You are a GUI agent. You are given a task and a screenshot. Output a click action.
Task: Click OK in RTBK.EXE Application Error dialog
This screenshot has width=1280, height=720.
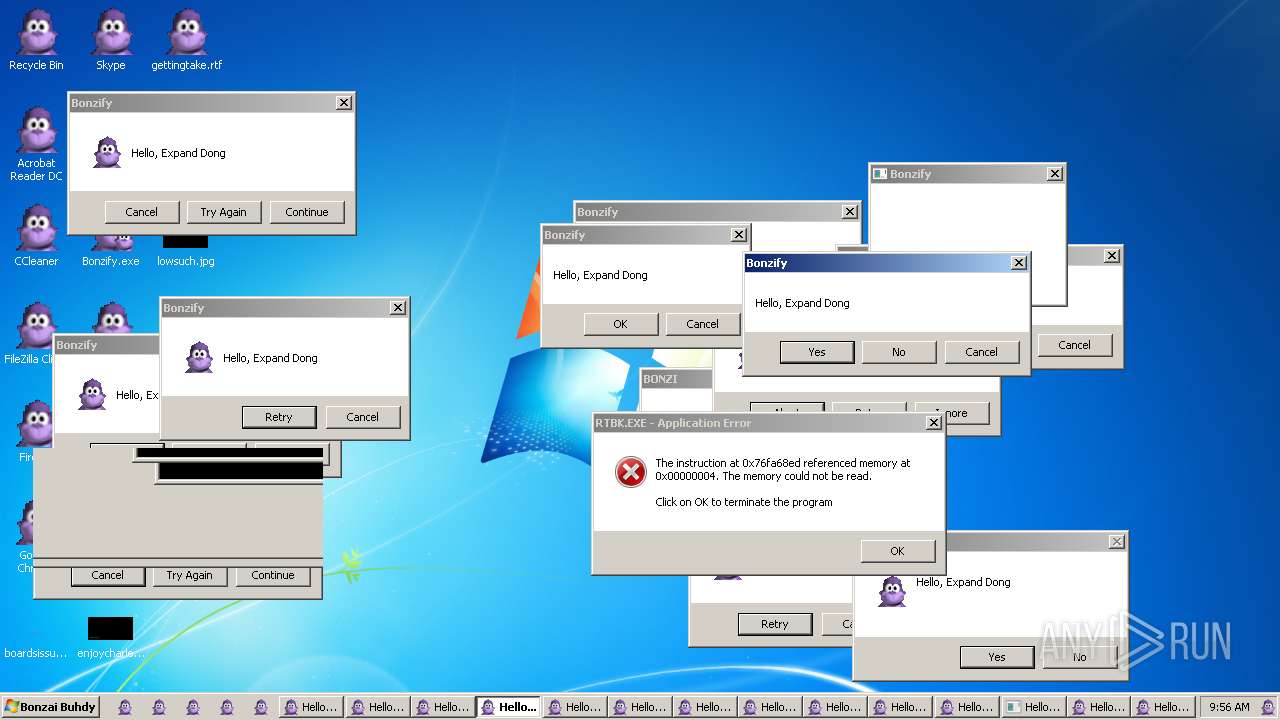pos(897,551)
